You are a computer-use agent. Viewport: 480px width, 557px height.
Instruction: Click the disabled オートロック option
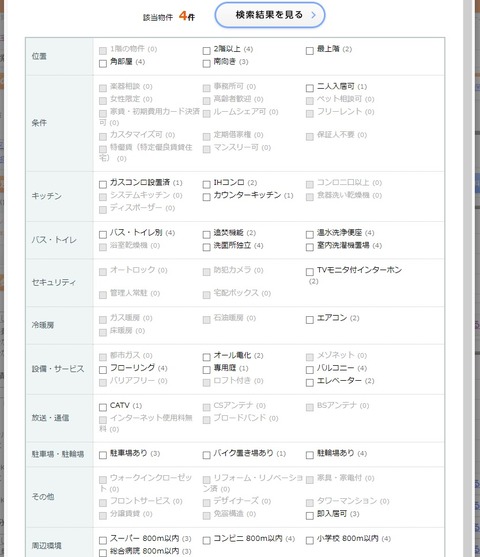click(x=133, y=270)
